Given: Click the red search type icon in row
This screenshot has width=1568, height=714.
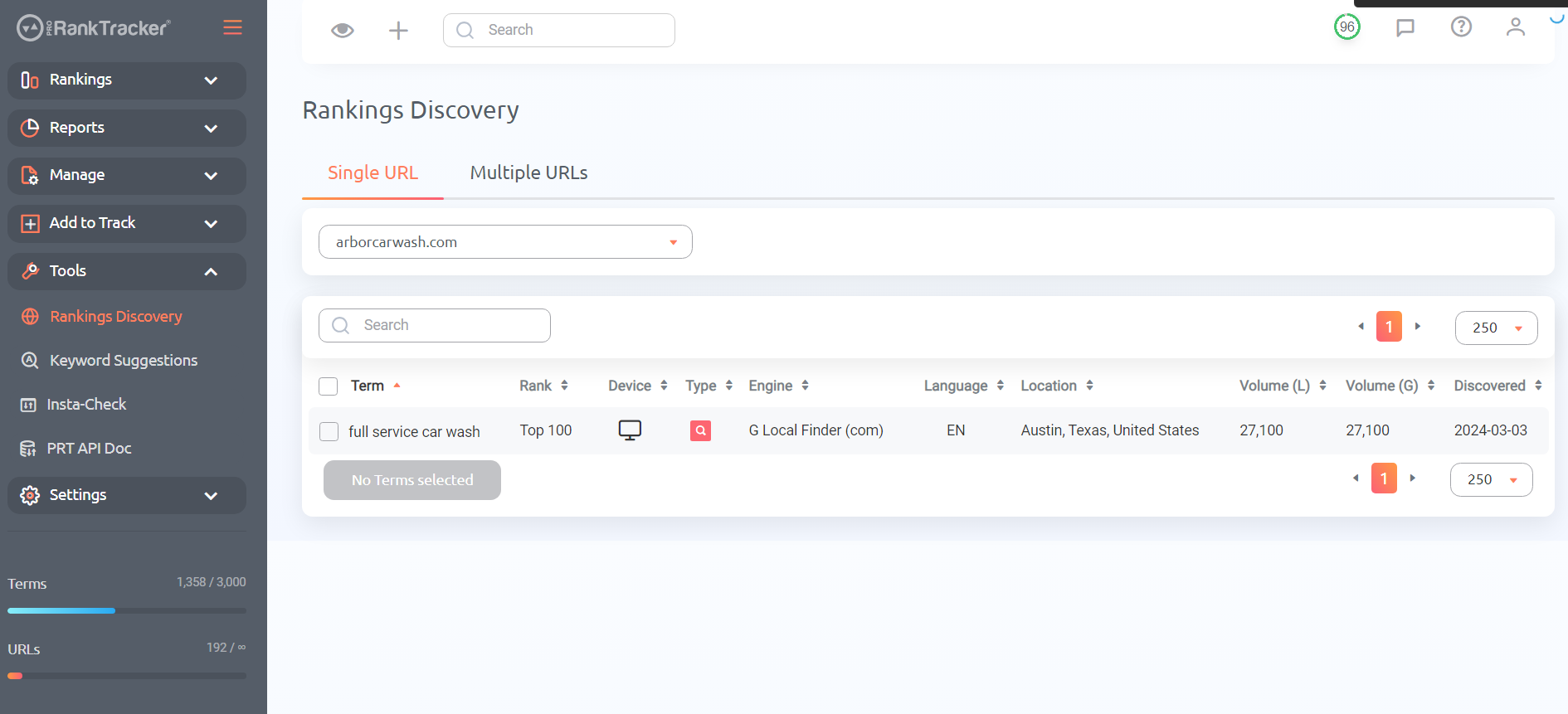Looking at the screenshot, I should coord(700,430).
